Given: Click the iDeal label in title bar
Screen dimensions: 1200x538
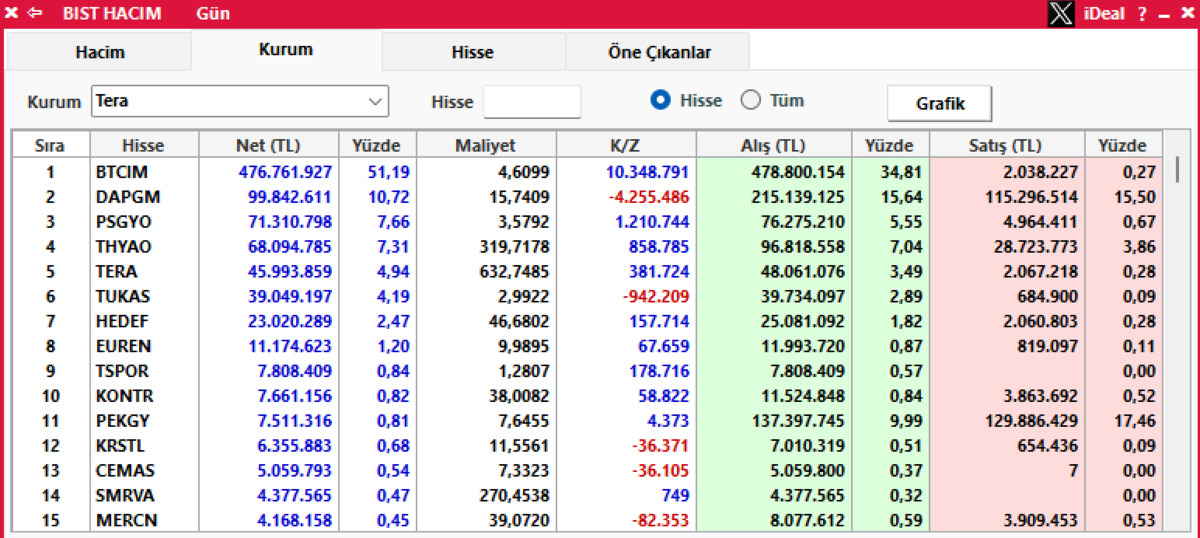Looking at the screenshot, I should point(1105,14).
